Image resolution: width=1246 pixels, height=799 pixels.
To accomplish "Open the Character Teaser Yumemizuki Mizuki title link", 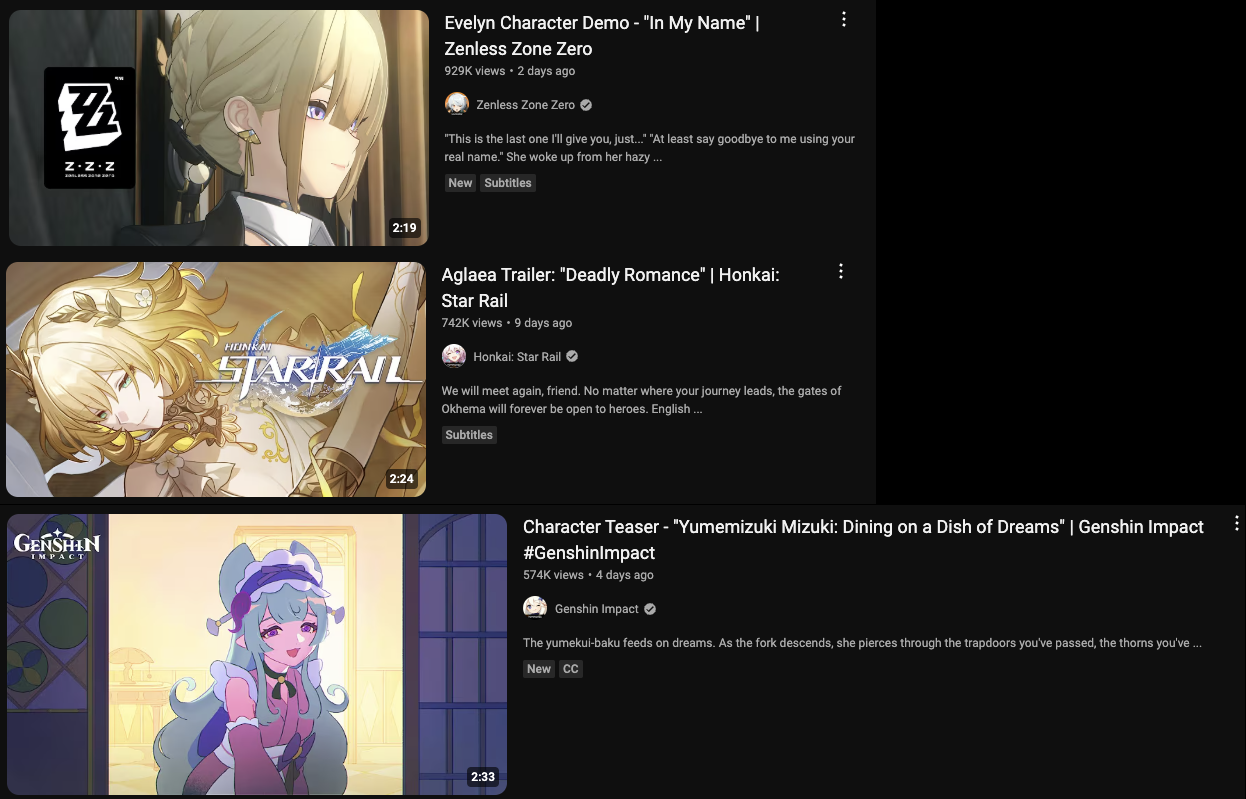I will (863, 539).
